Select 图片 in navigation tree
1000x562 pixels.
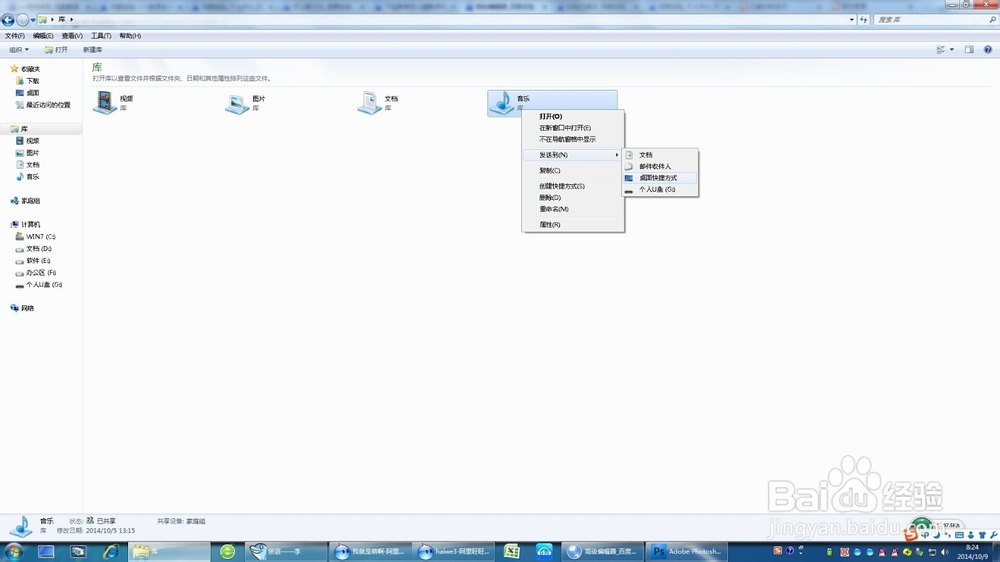tap(33, 152)
